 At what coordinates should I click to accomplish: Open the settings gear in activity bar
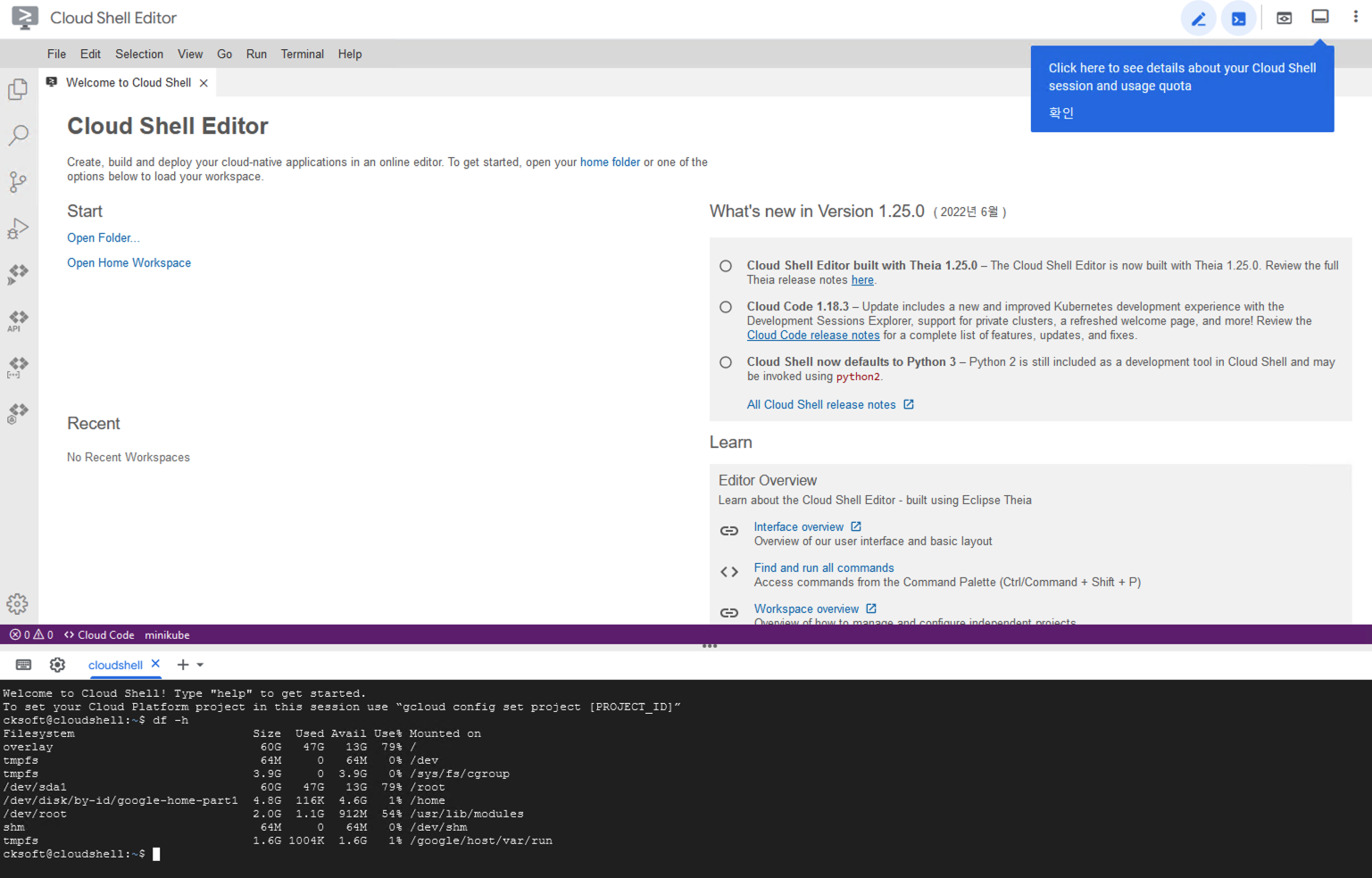pos(18,604)
